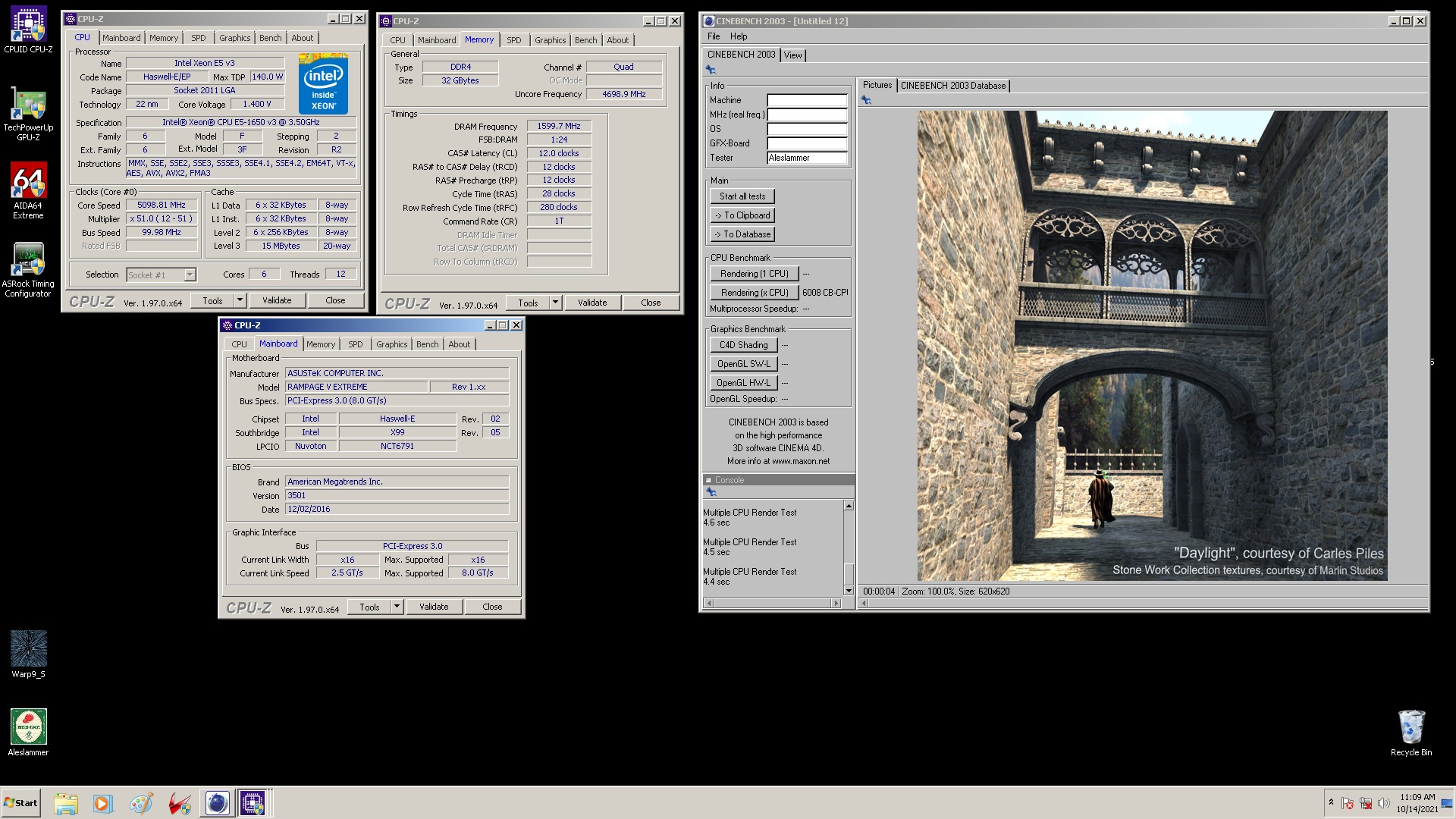
Task: Click the red swoosh icon in the taskbar
Action: pyautogui.click(x=180, y=803)
